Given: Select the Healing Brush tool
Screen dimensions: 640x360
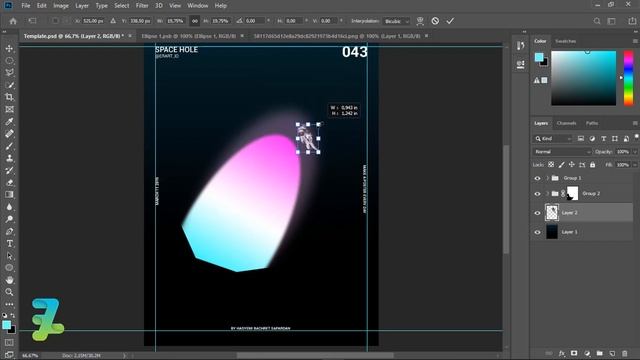Looking at the screenshot, I should (x=9, y=134).
